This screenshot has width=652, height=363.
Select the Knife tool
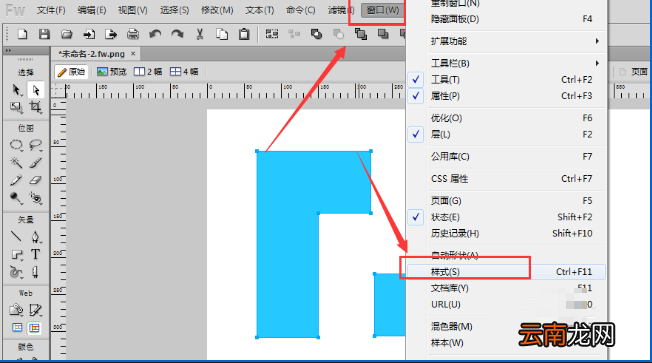coord(36,272)
